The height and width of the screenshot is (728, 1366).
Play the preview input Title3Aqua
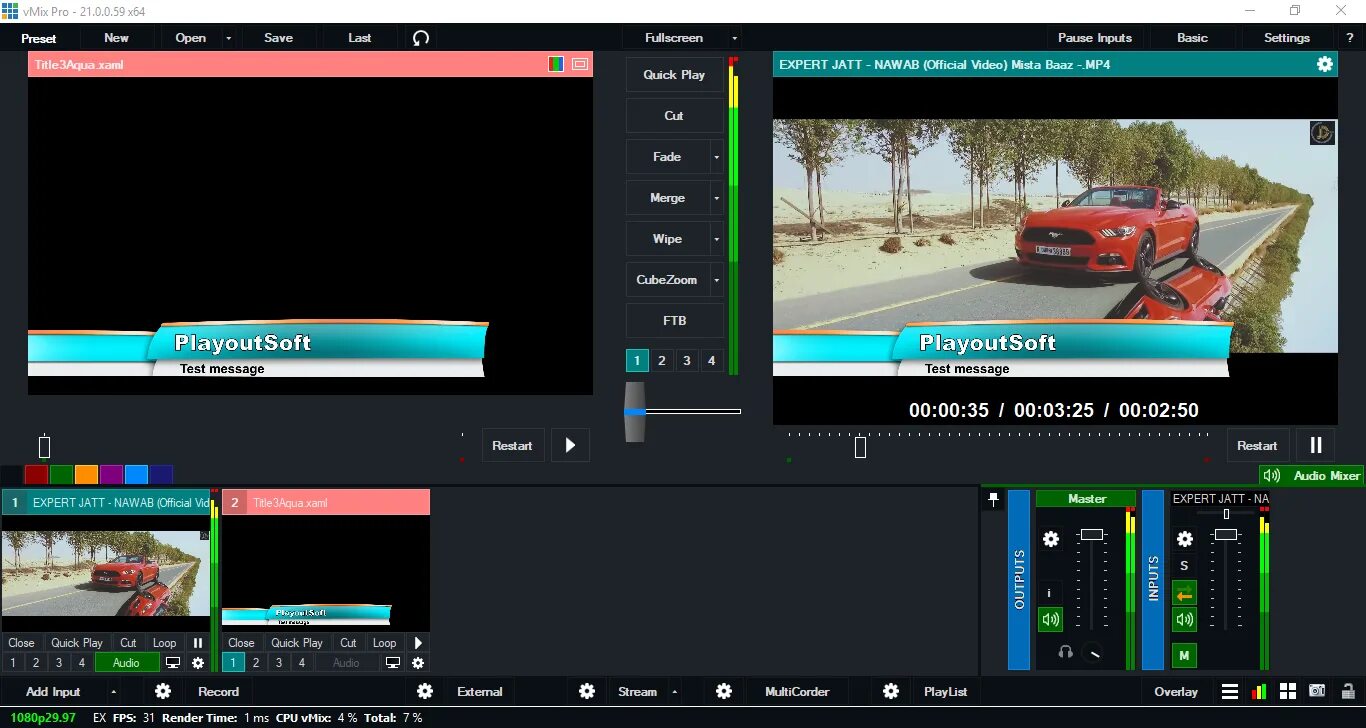pos(570,445)
